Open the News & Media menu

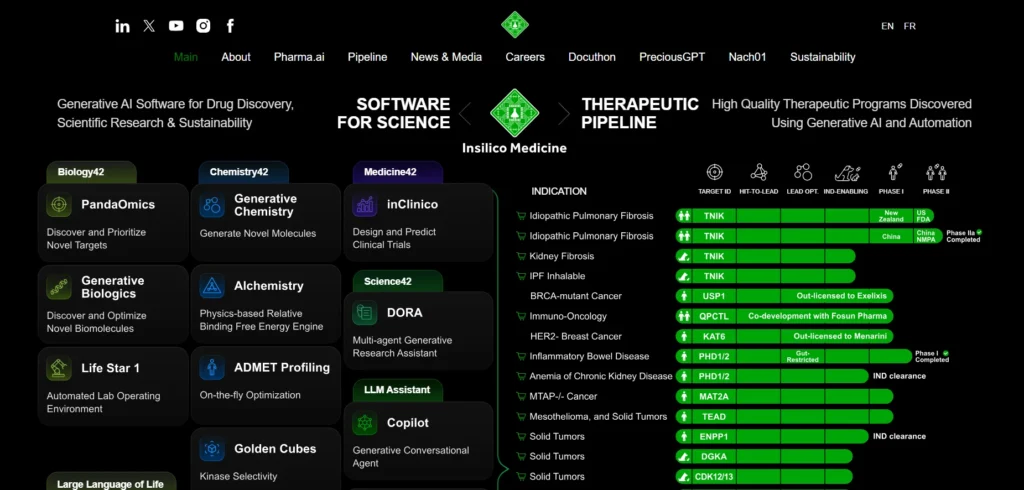tap(446, 57)
